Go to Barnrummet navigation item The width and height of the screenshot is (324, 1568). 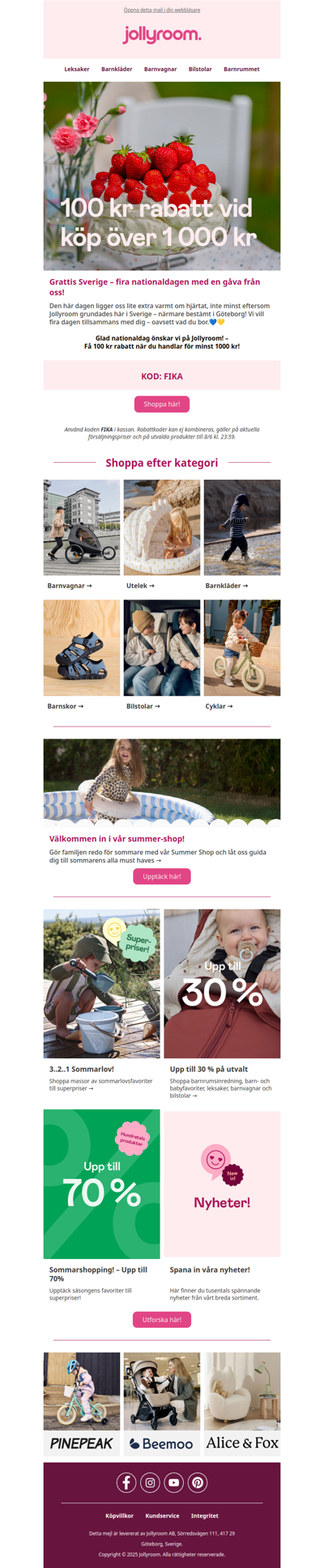pos(241,70)
